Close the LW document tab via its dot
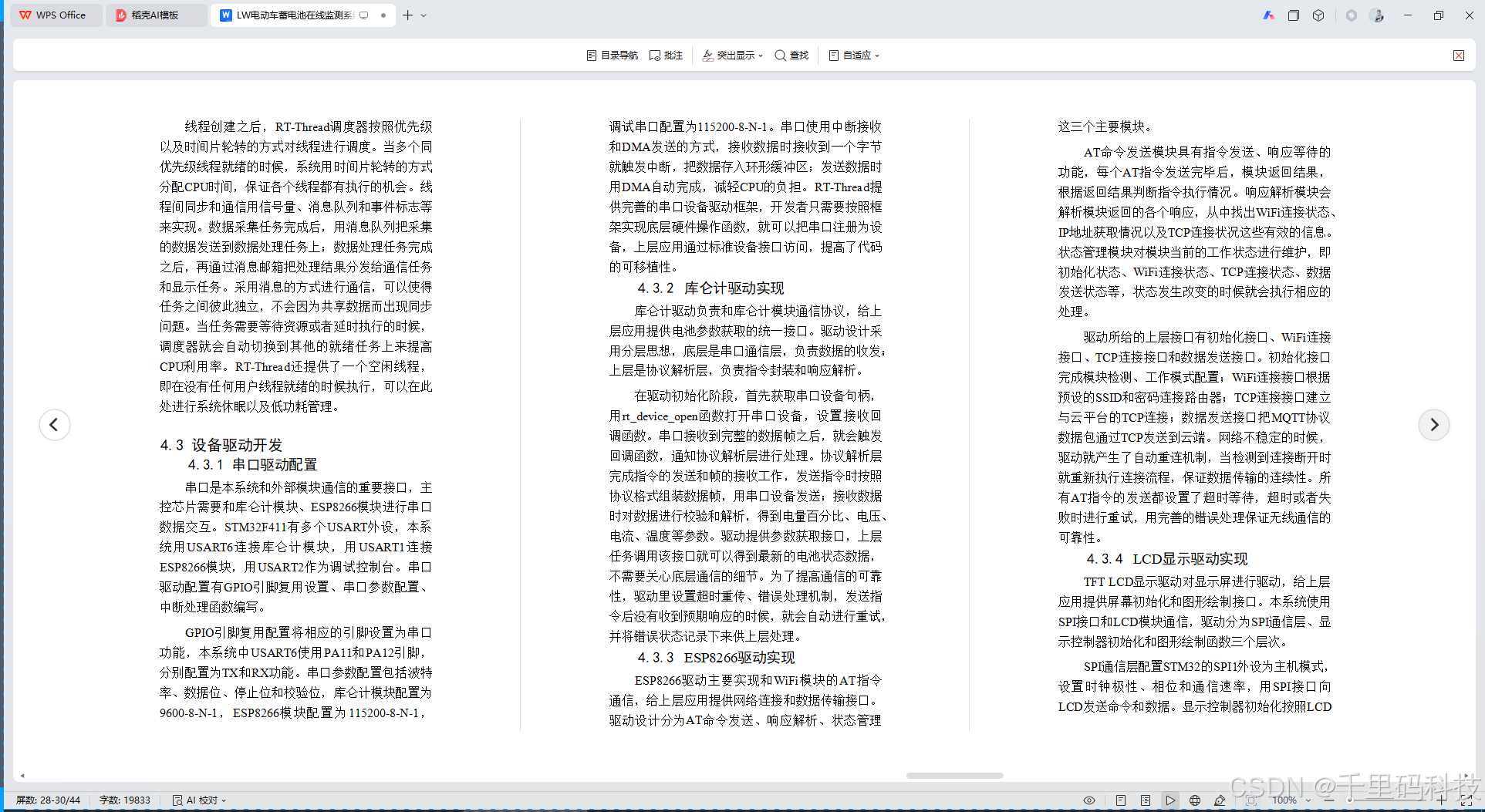 tap(383, 15)
